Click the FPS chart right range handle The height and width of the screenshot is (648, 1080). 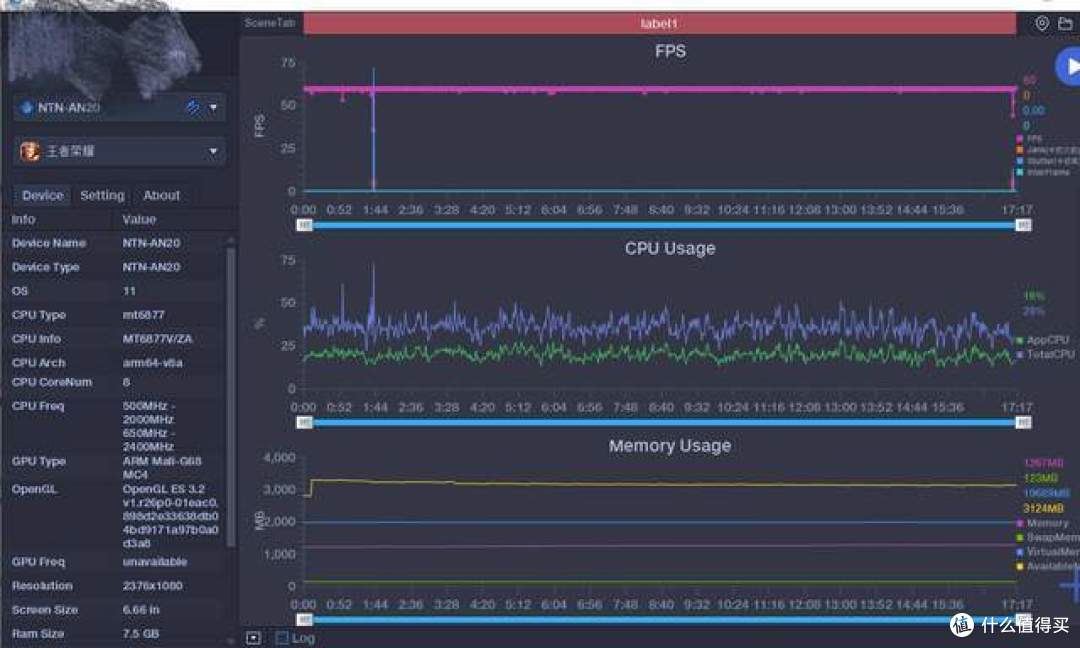pyautogui.click(x=1024, y=225)
